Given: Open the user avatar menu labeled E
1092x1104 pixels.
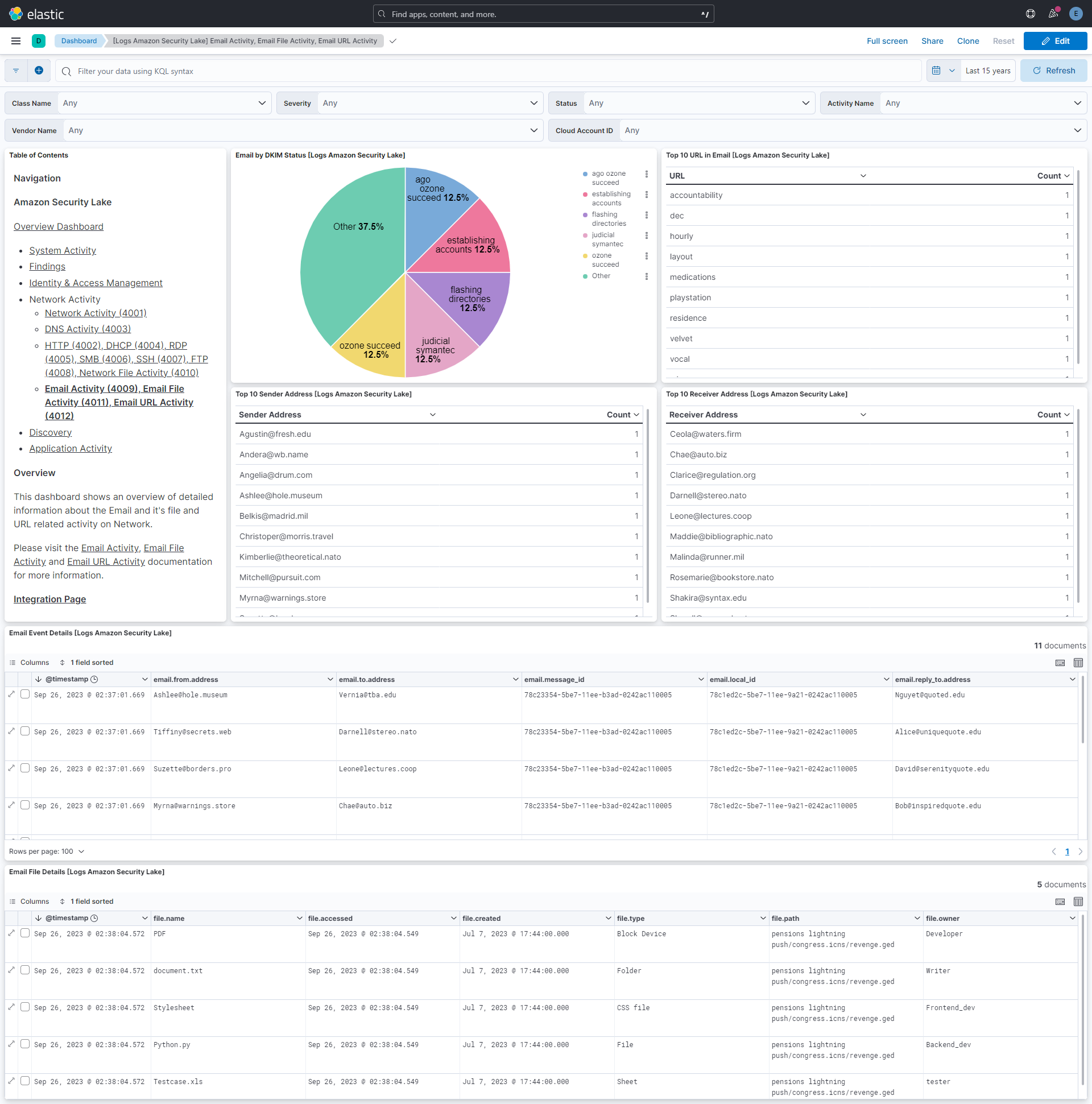Looking at the screenshot, I should [x=1077, y=14].
